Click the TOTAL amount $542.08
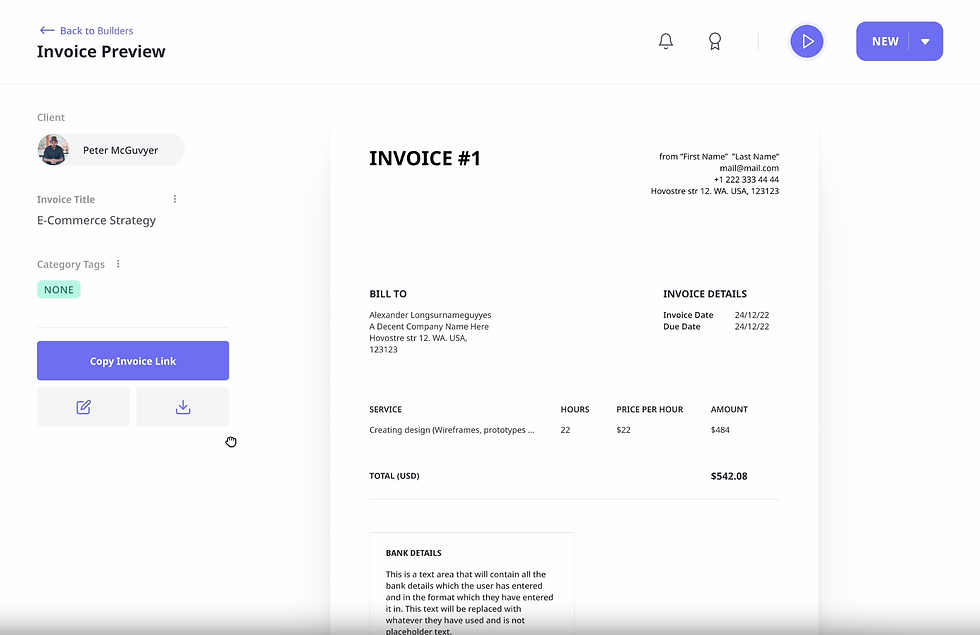 (x=729, y=476)
